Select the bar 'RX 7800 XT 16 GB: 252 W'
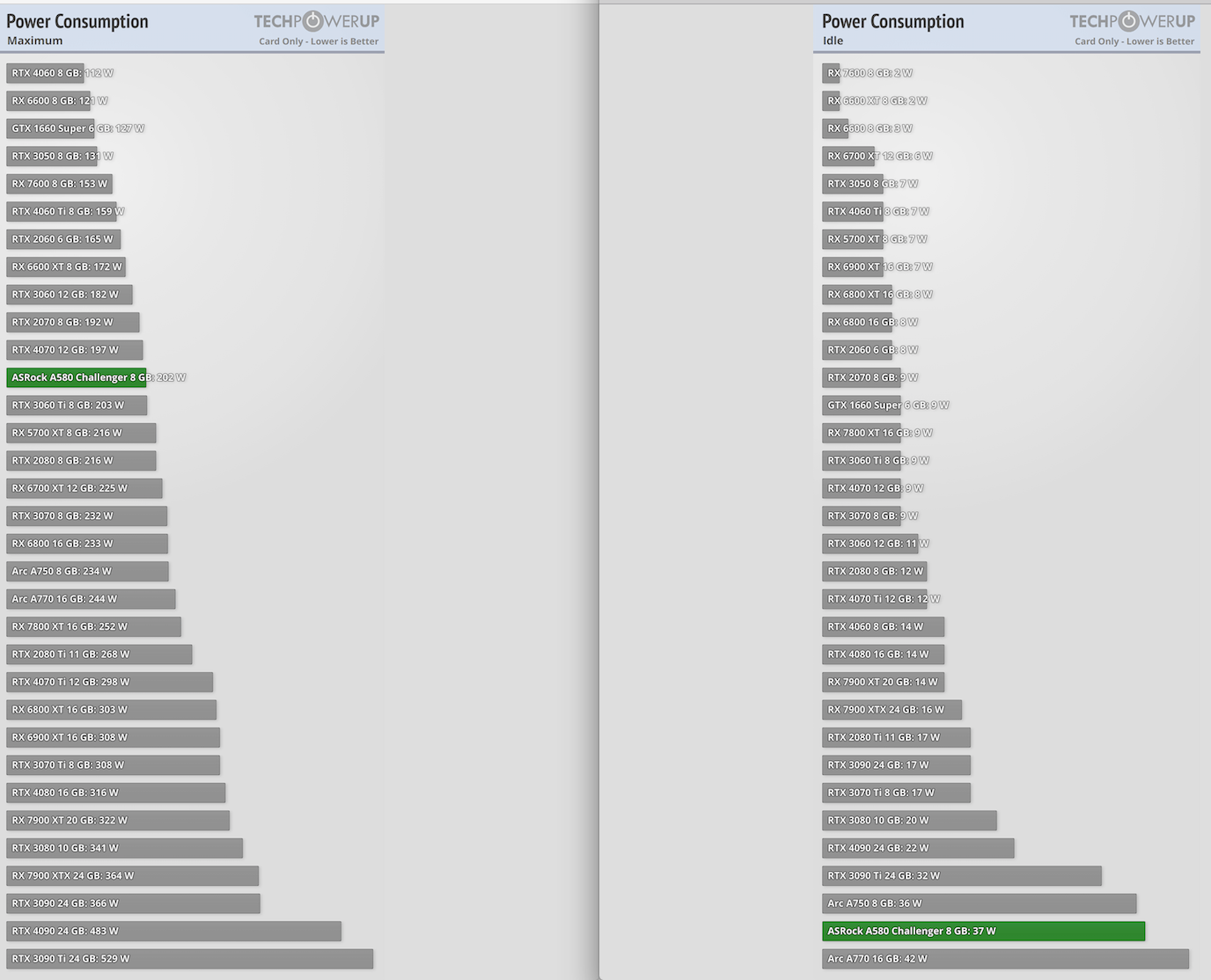This screenshot has width=1211, height=980. [x=94, y=627]
